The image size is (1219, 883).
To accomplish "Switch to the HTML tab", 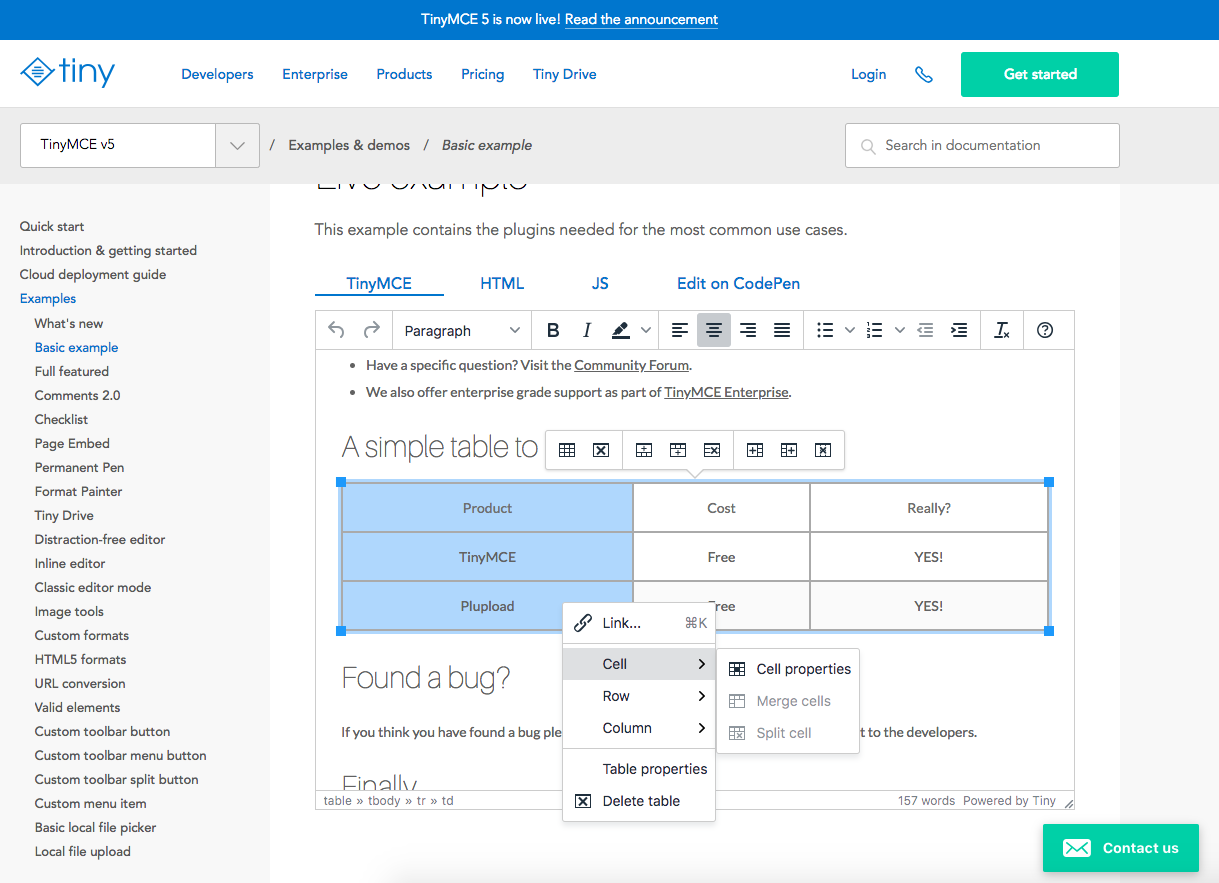I will coord(502,283).
